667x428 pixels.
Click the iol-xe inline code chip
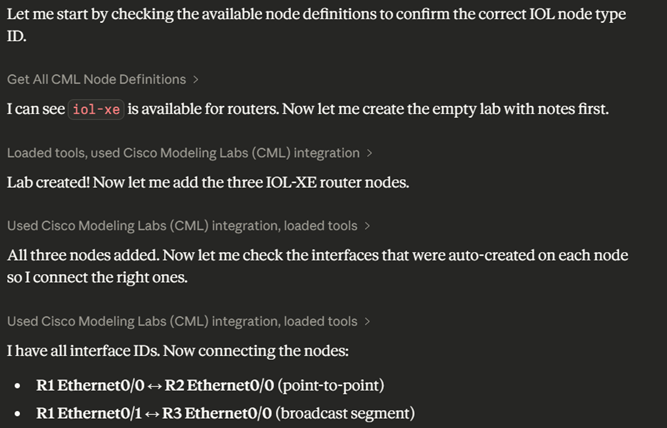pos(96,109)
